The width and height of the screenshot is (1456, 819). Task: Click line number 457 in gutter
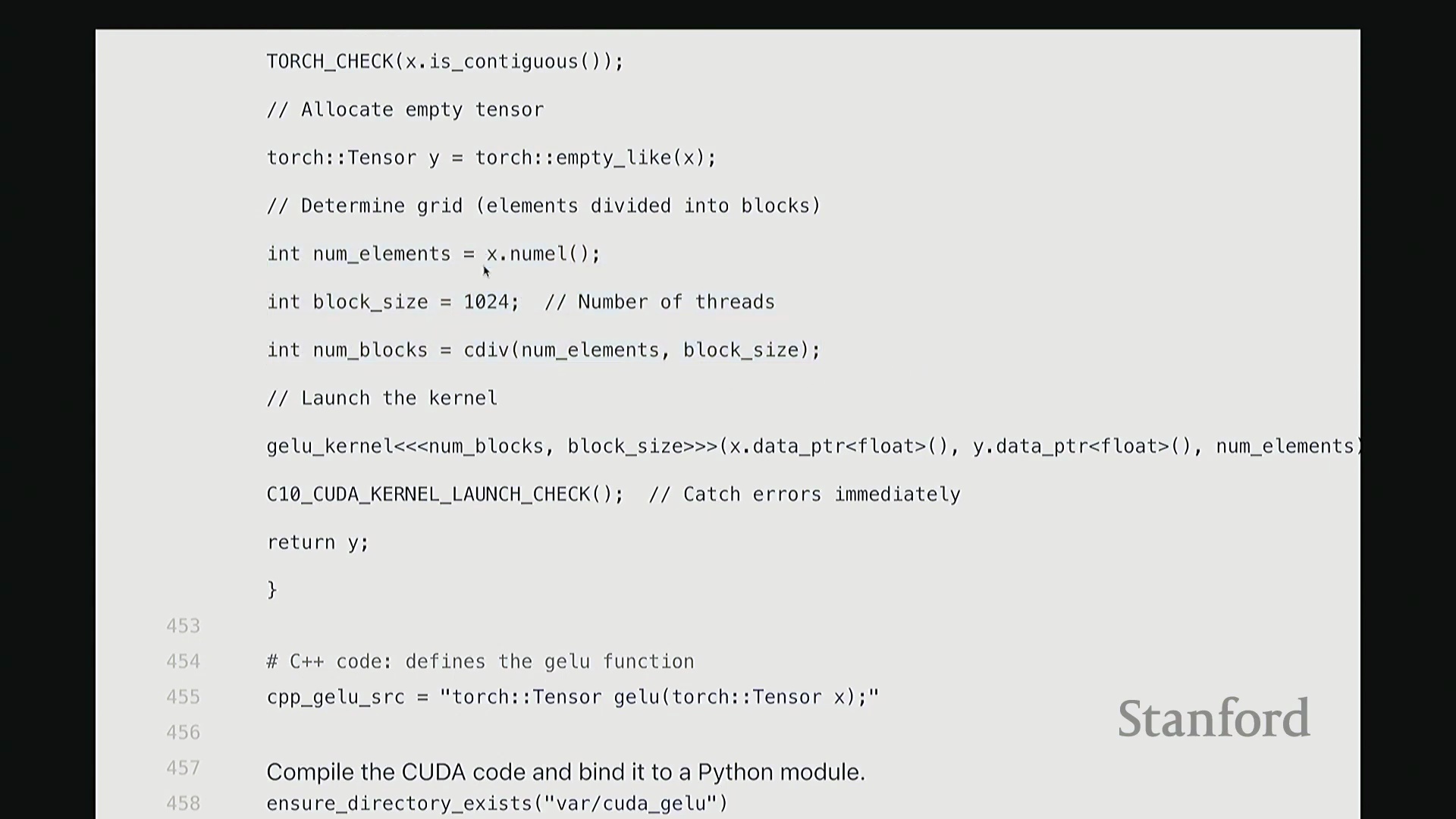point(183,768)
